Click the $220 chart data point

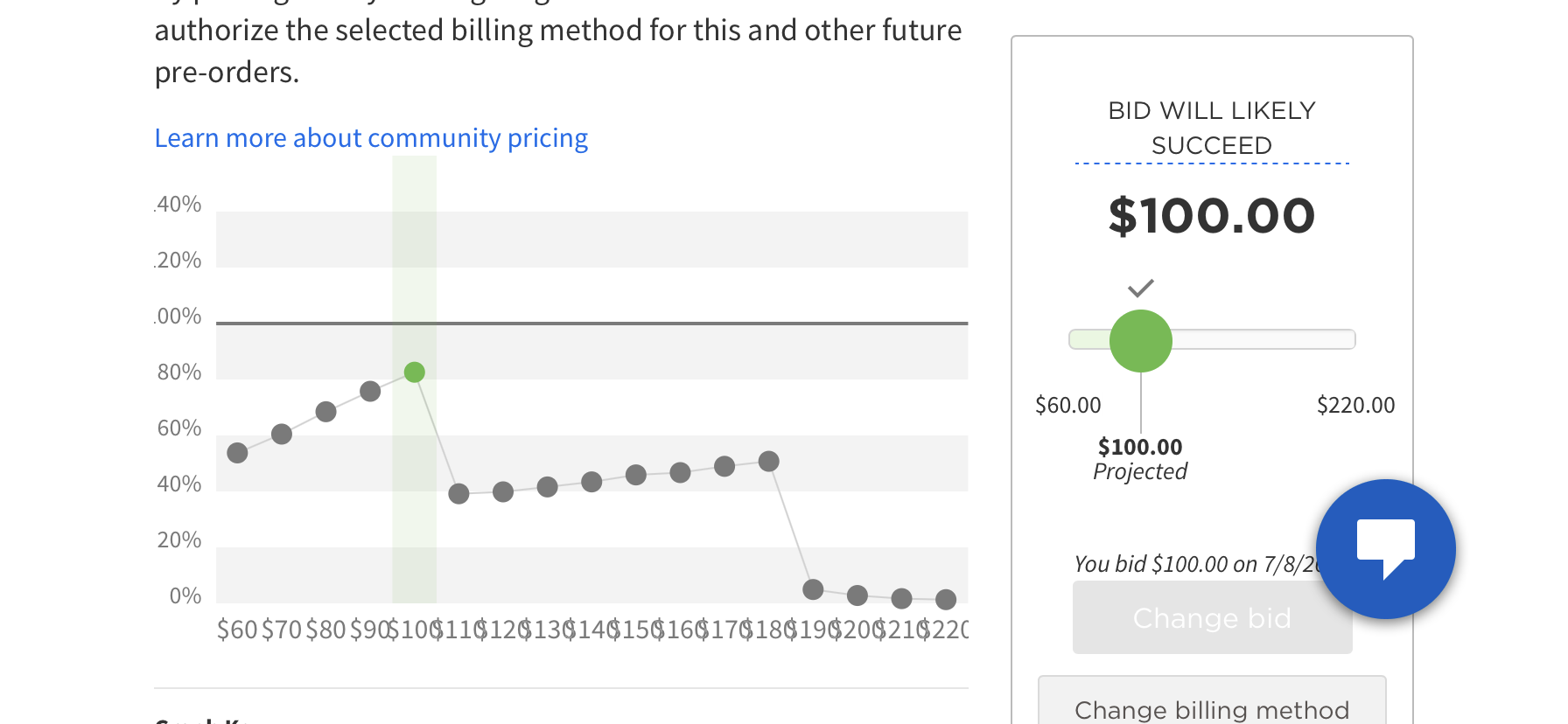946,599
